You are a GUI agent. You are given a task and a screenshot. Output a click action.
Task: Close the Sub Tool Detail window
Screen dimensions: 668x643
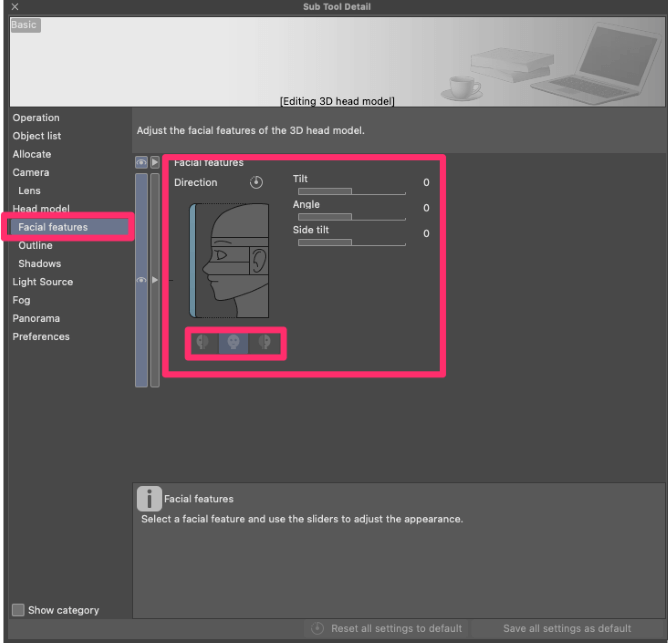click(x=15, y=6)
